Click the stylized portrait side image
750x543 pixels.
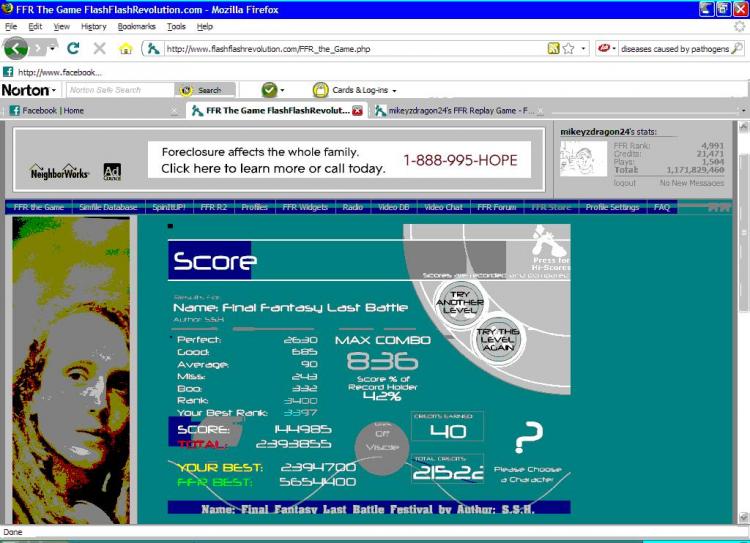(71, 369)
